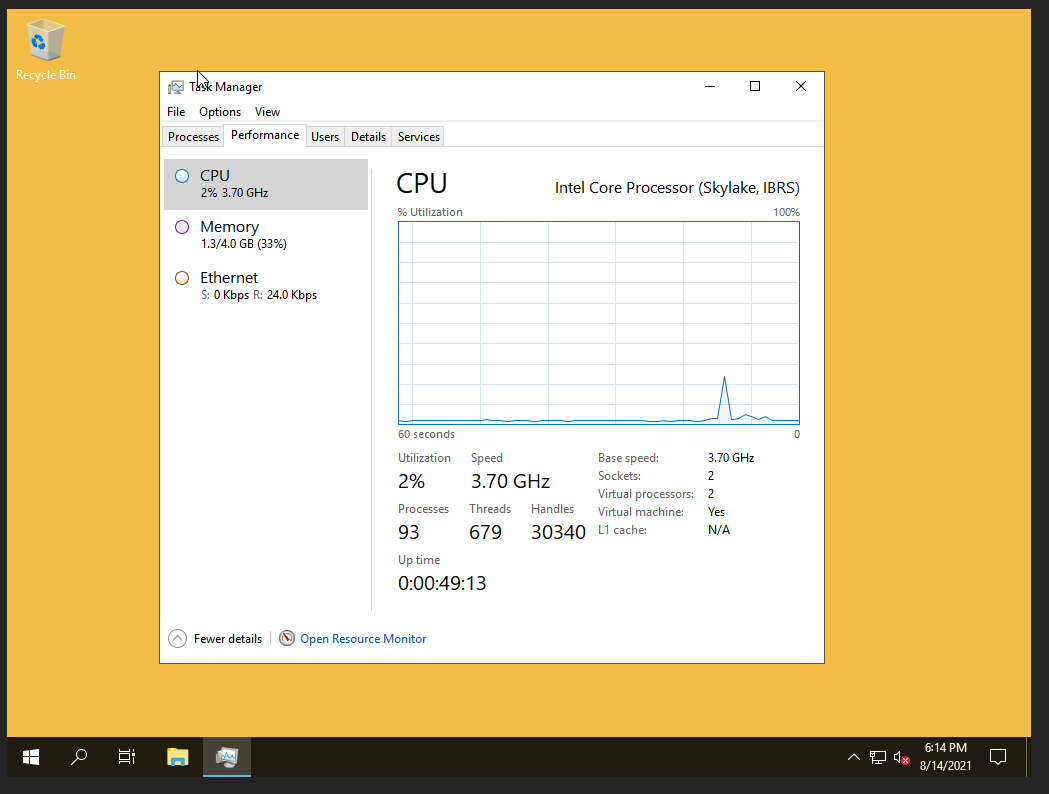1049x794 pixels.
Task: Select the Ethernet circle icon in sidebar
Action: (182, 278)
